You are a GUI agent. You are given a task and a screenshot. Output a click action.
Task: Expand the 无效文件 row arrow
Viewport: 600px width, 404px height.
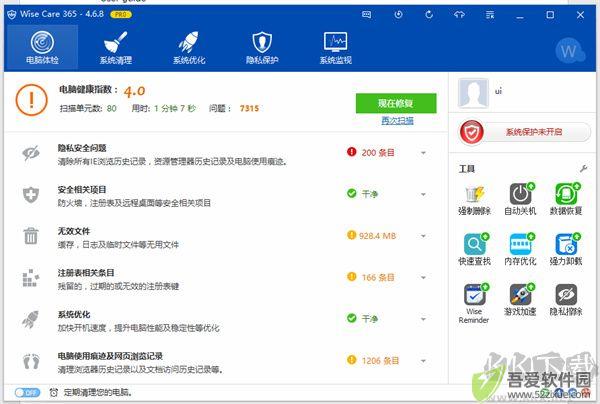423,236
